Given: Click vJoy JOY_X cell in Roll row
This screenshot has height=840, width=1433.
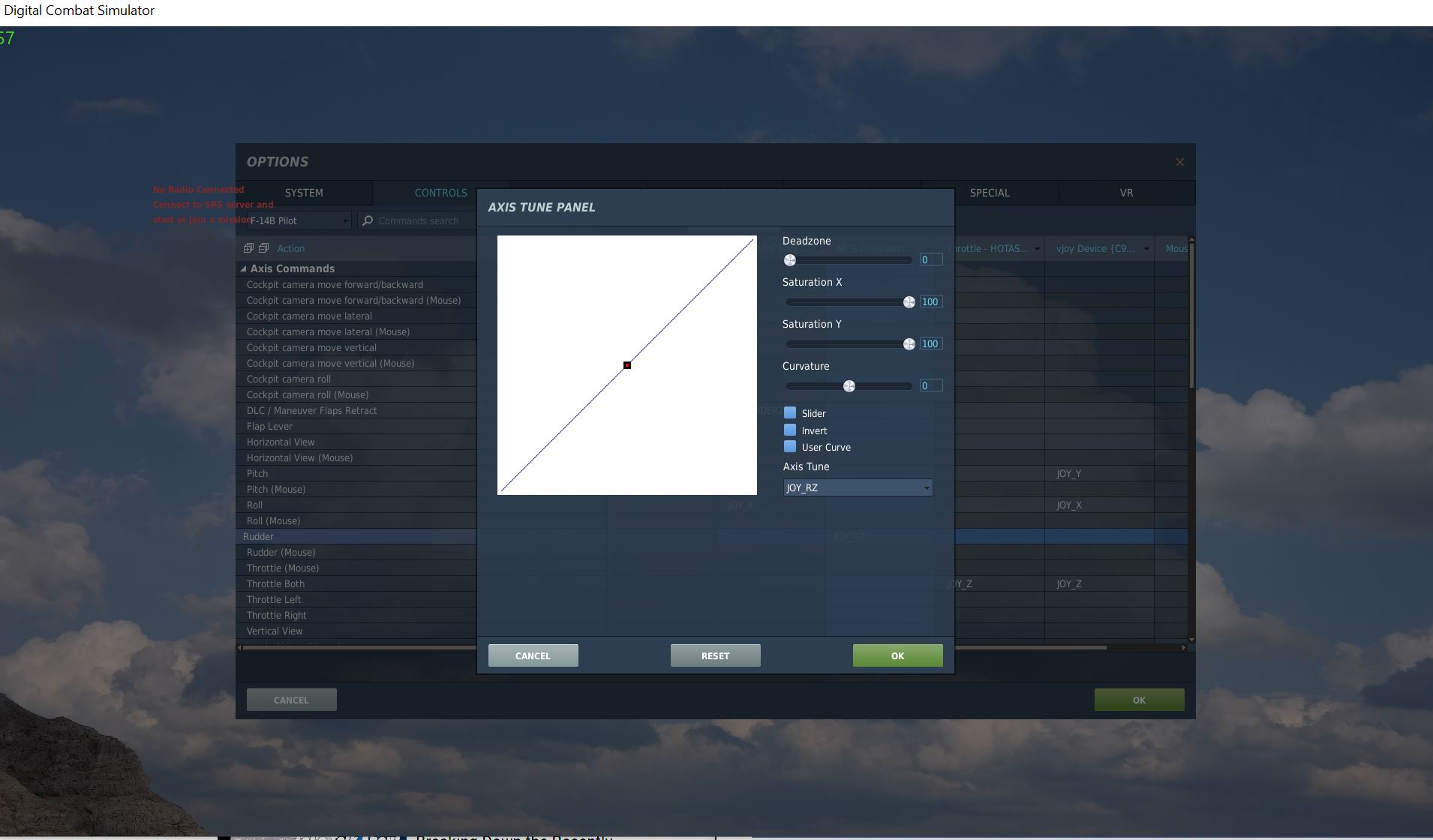Looking at the screenshot, I should pos(1099,505).
